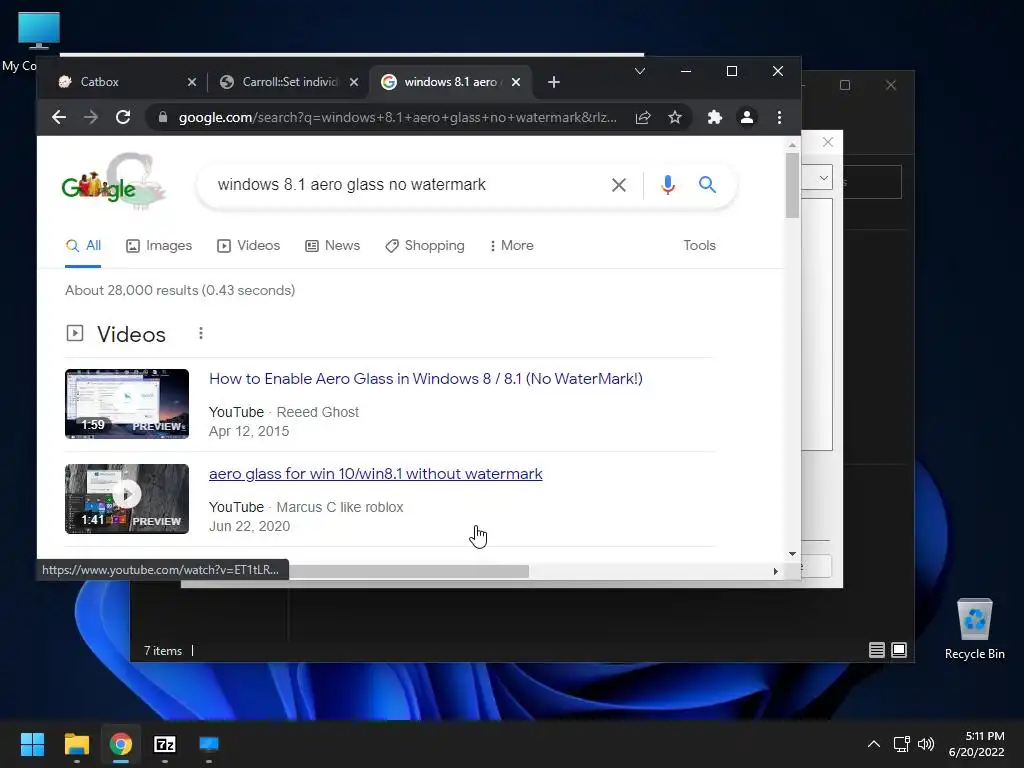Switch to the Carroll::Set individ tab
This screenshot has height=768, width=1024.
tap(289, 82)
